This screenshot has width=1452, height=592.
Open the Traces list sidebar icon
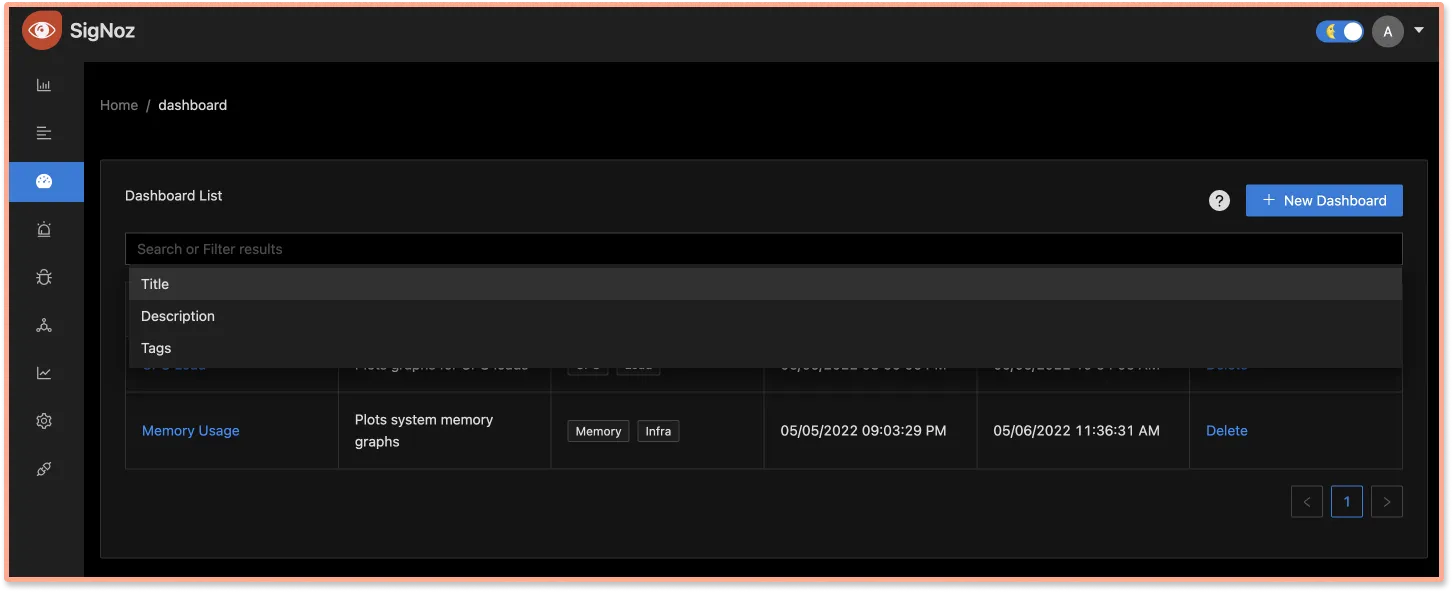click(x=44, y=133)
